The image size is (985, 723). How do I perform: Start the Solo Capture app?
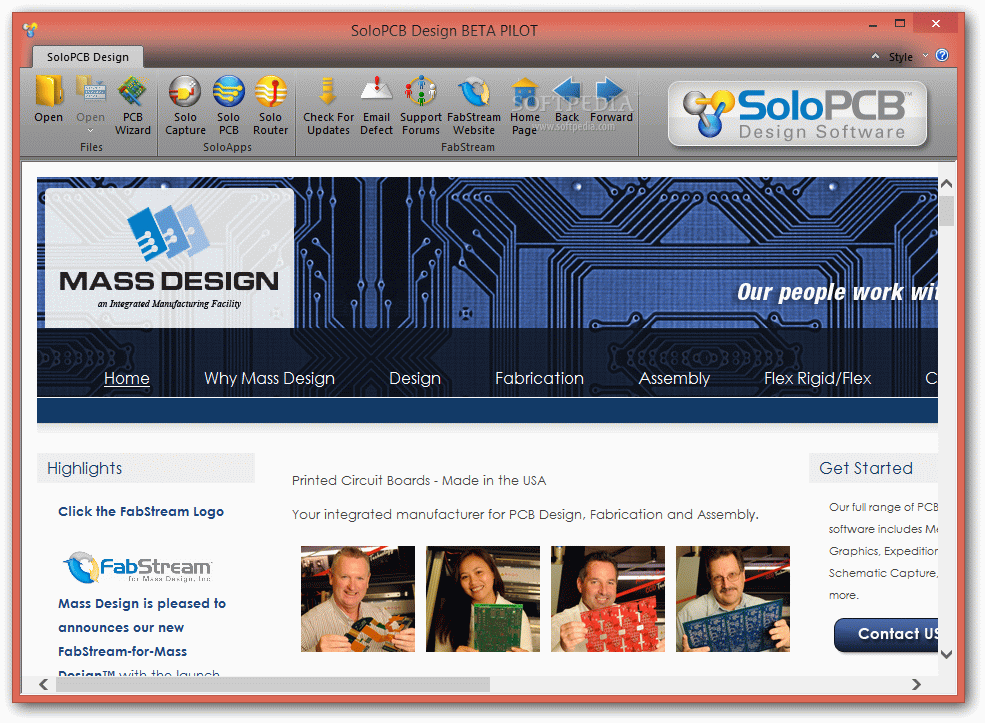pos(185,105)
